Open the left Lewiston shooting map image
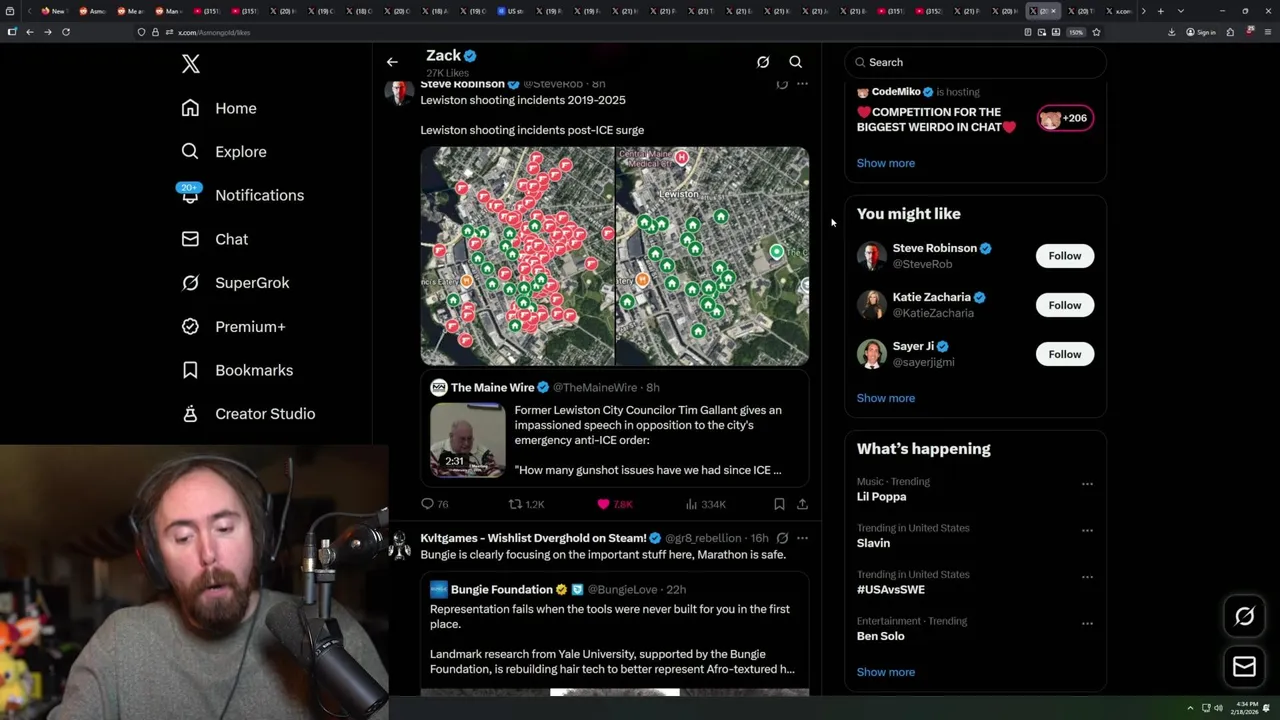1280x720 pixels. [517, 256]
